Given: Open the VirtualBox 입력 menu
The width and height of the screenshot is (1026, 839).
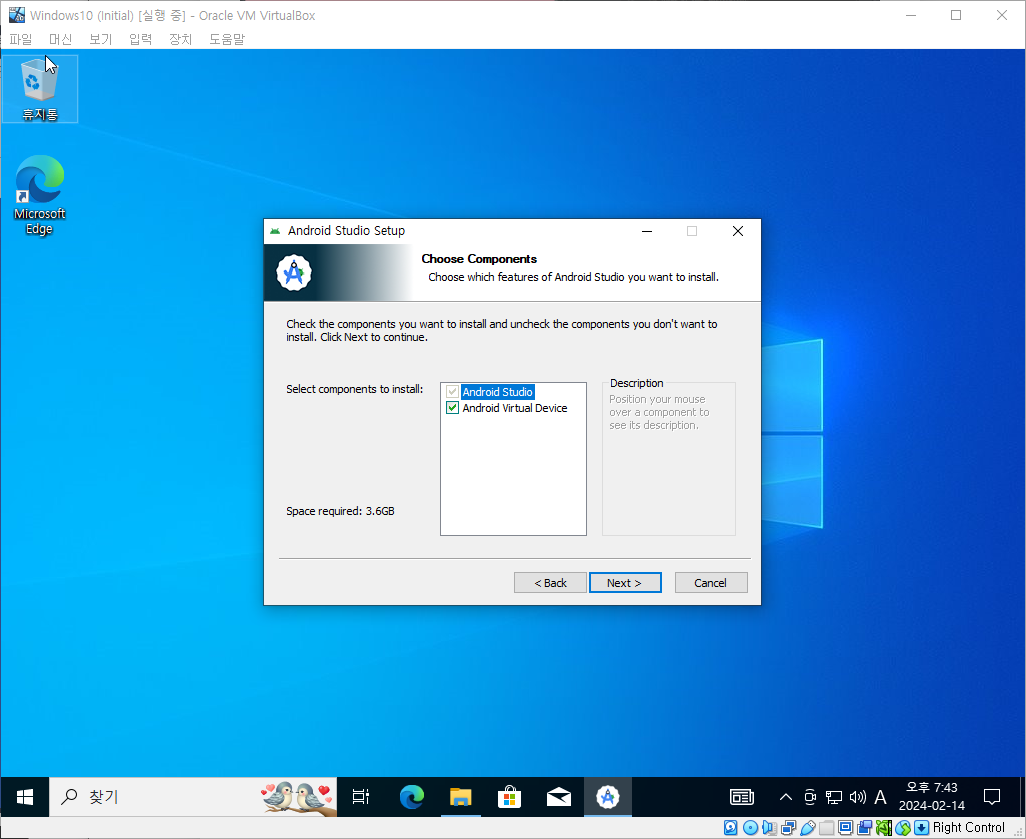Looking at the screenshot, I should tap(140, 39).
